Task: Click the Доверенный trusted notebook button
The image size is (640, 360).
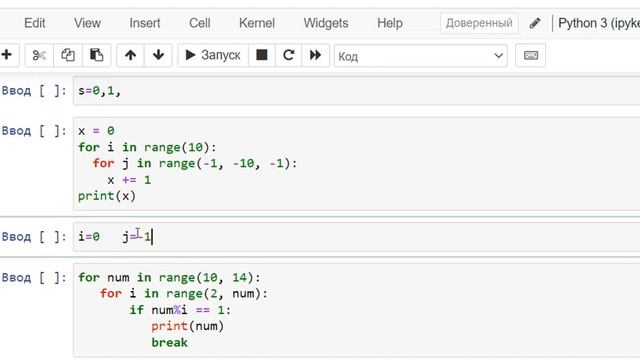Action: pos(479,23)
